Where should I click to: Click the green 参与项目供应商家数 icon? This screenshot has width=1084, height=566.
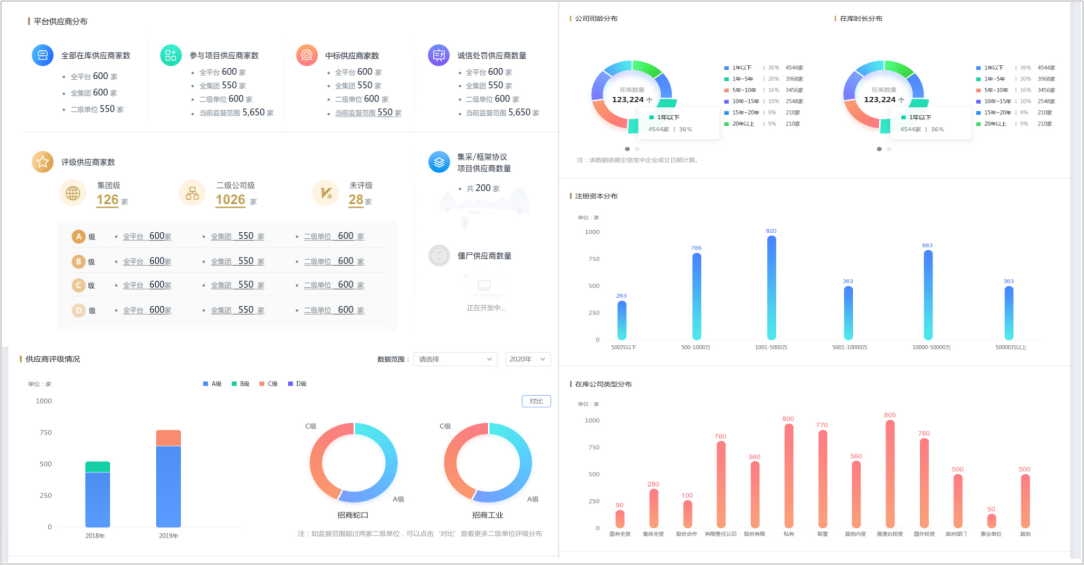coord(171,55)
